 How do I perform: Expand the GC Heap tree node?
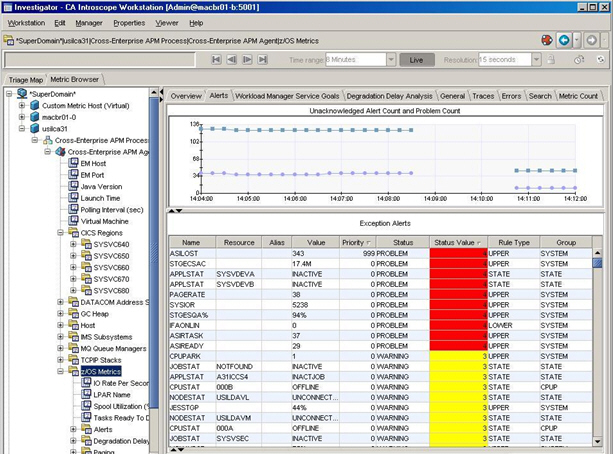pyautogui.click(x=60, y=313)
